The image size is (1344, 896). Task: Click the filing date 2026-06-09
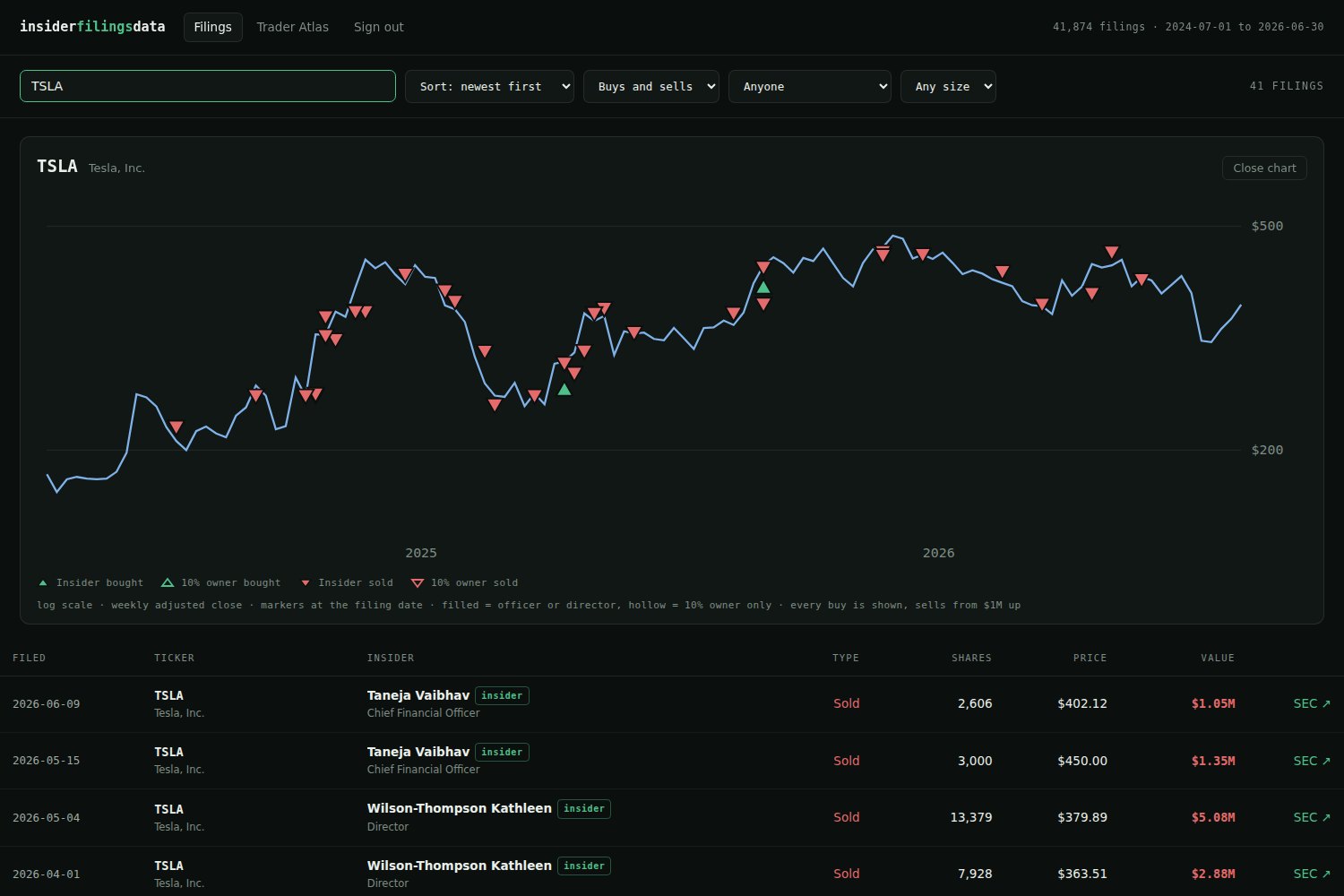tap(47, 704)
